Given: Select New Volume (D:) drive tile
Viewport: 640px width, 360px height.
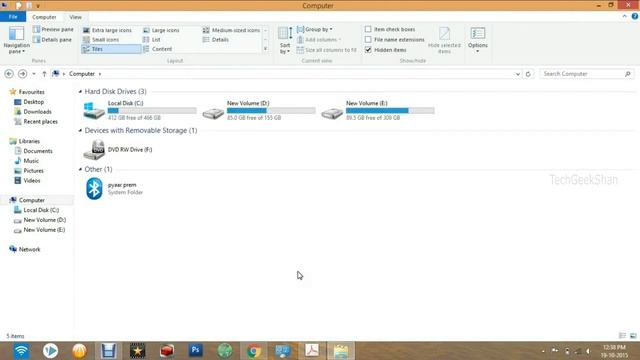Looking at the screenshot, I should [259, 110].
